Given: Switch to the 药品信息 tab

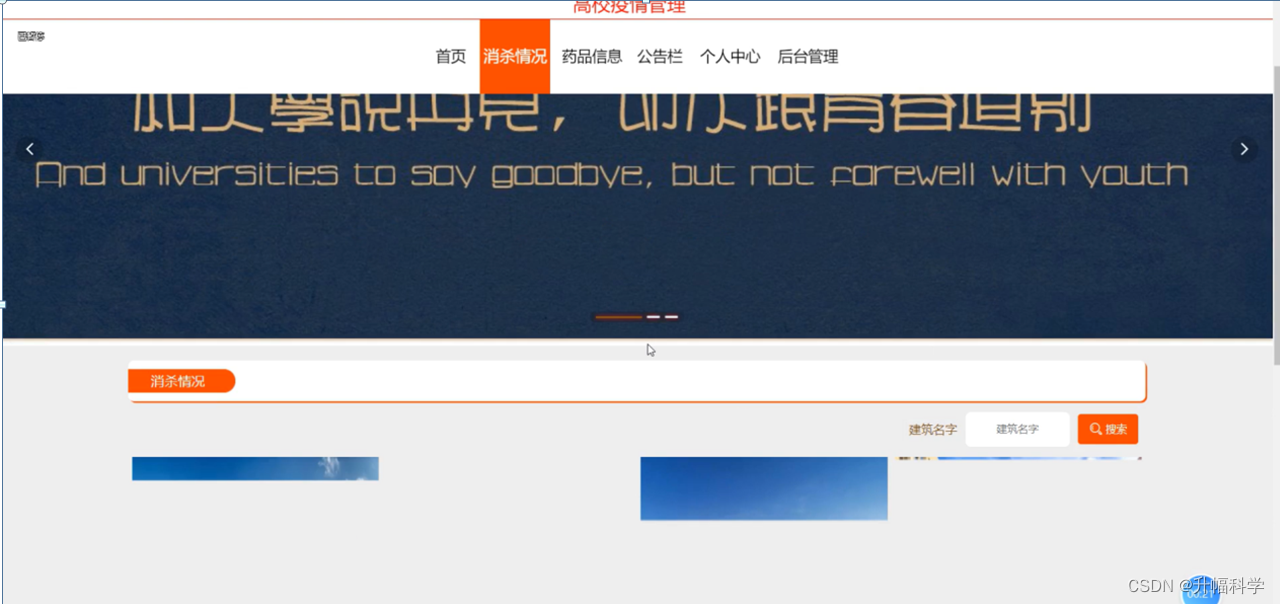Looking at the screenshot, I should click(591, 57).
